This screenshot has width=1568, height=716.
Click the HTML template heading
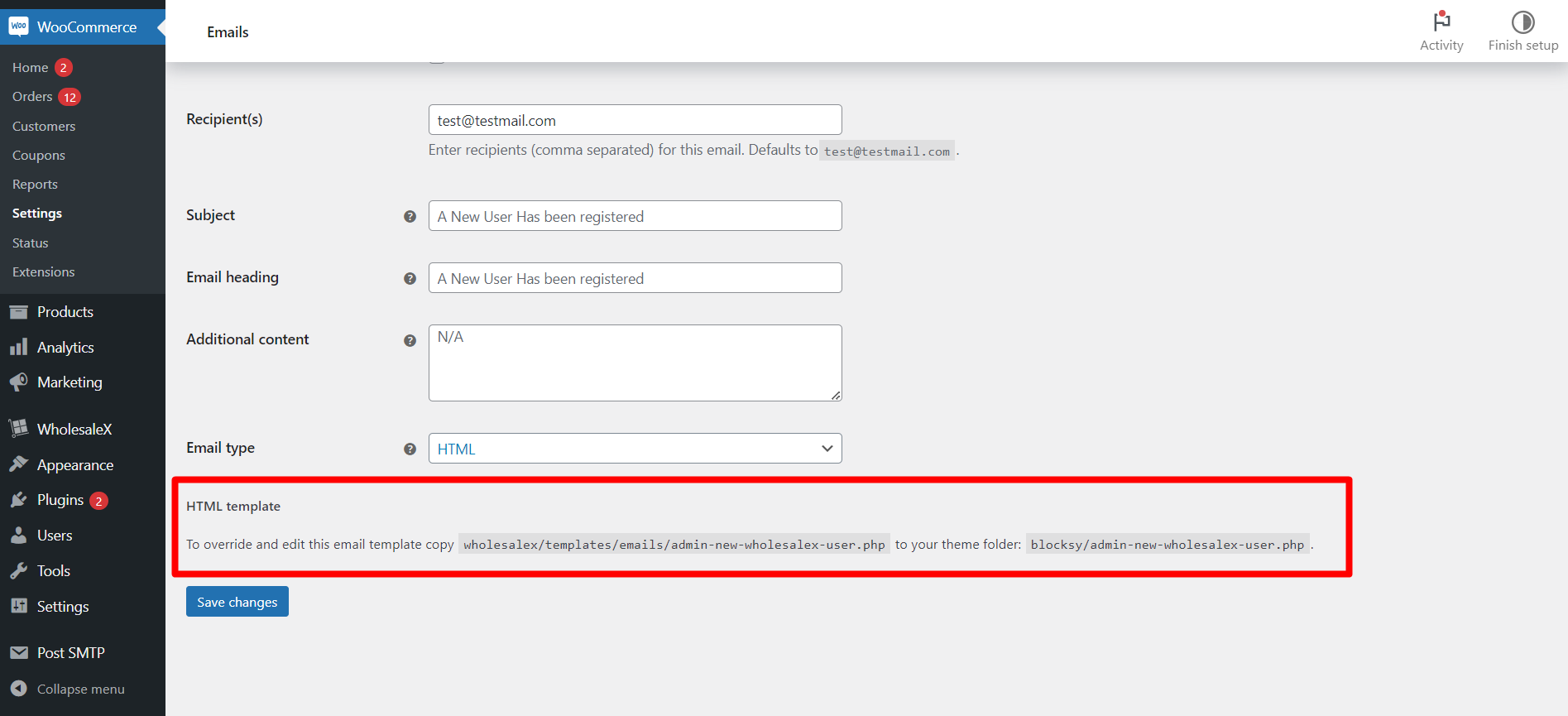point(233,507)
